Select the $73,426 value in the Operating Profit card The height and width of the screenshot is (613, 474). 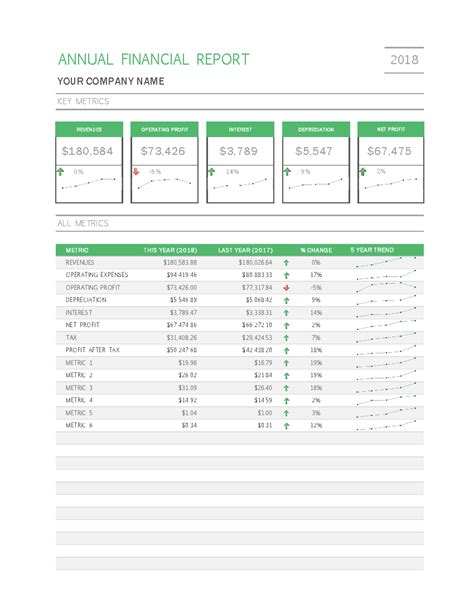tap(163, 151)
